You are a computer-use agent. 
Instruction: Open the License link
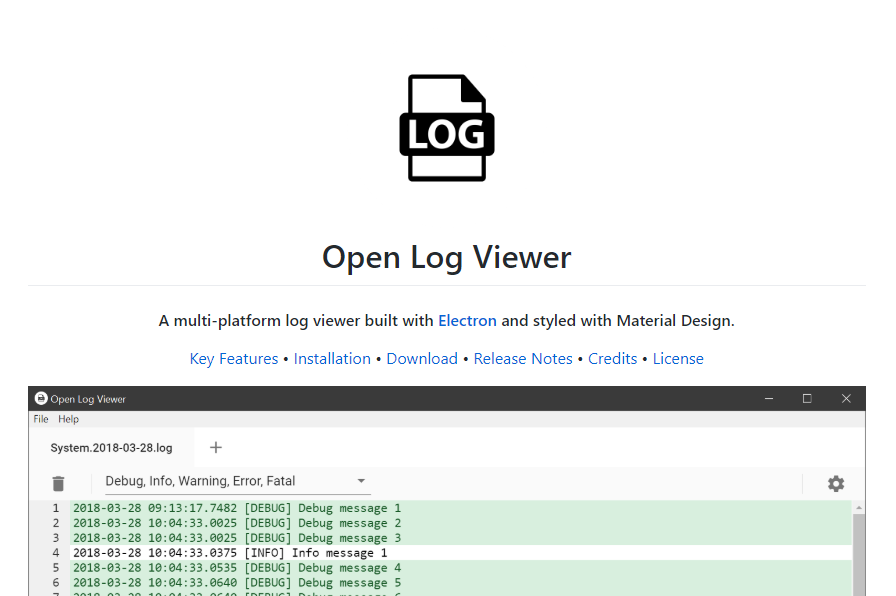[x=678, y=359]
